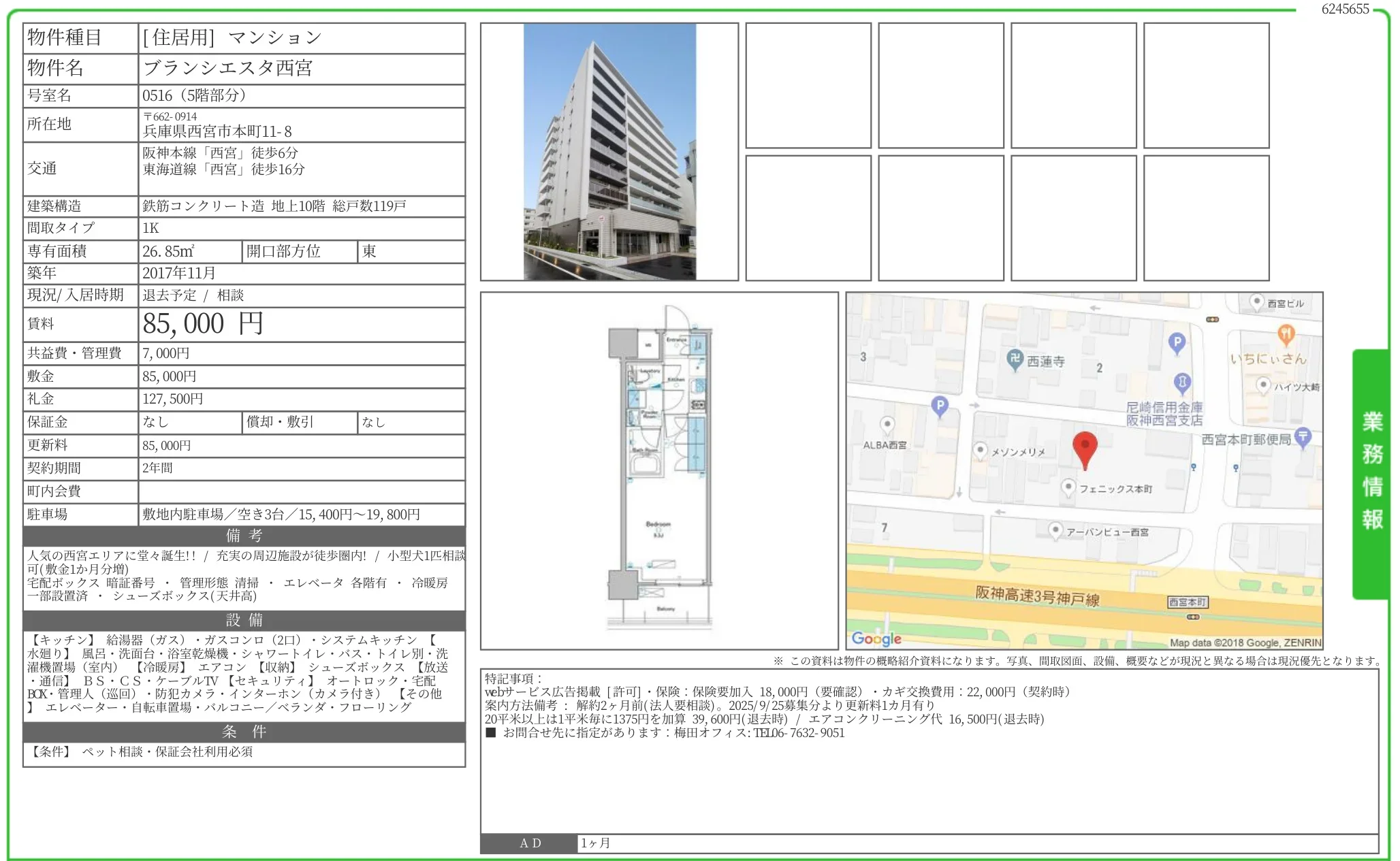The width and height of the screenshot is (1400, 861).
Task: Open the green 業務情報 side tab
Action: (1371, 473)
